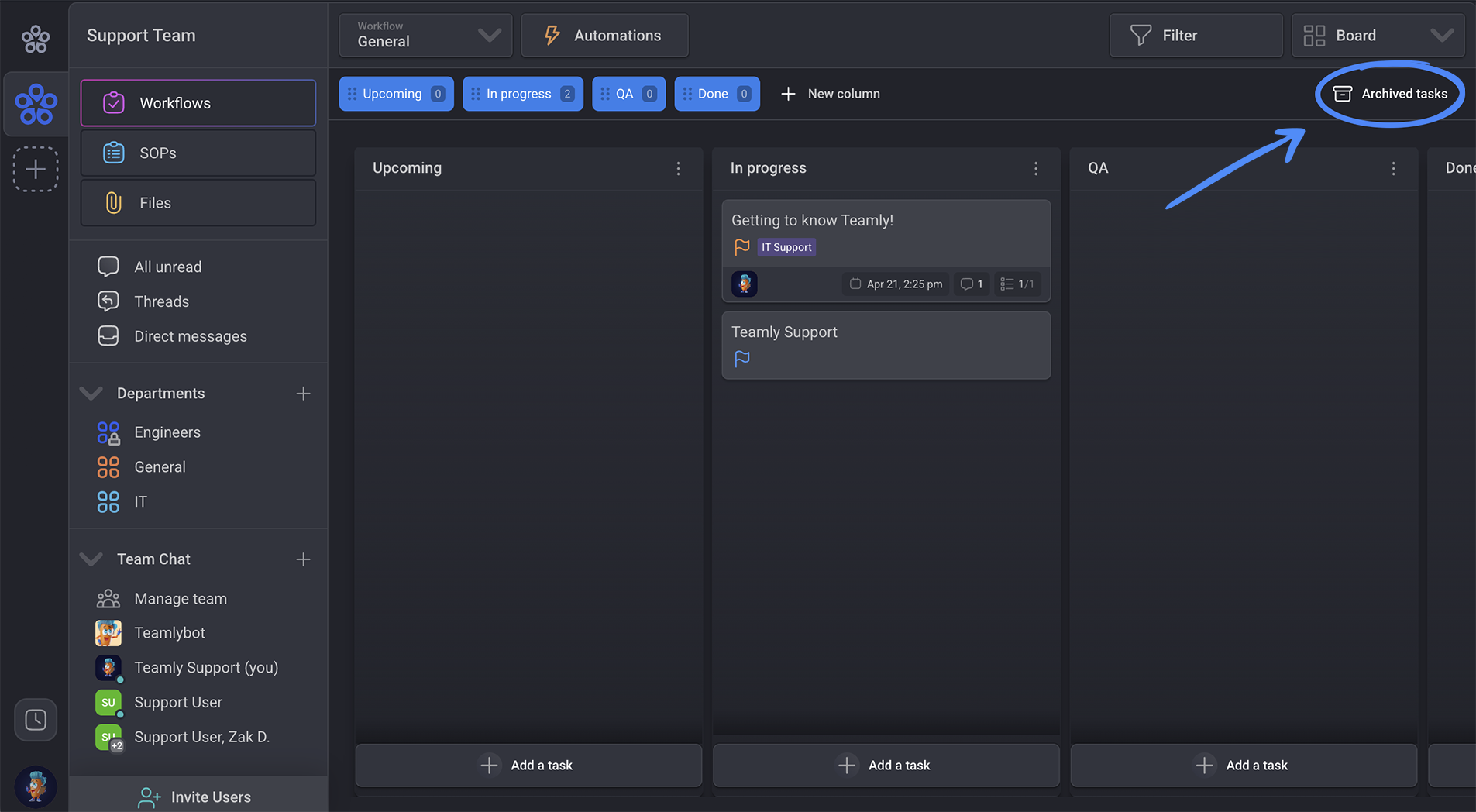
Task: Open chat with Teamlybot
Action: [x=169, y=633]
